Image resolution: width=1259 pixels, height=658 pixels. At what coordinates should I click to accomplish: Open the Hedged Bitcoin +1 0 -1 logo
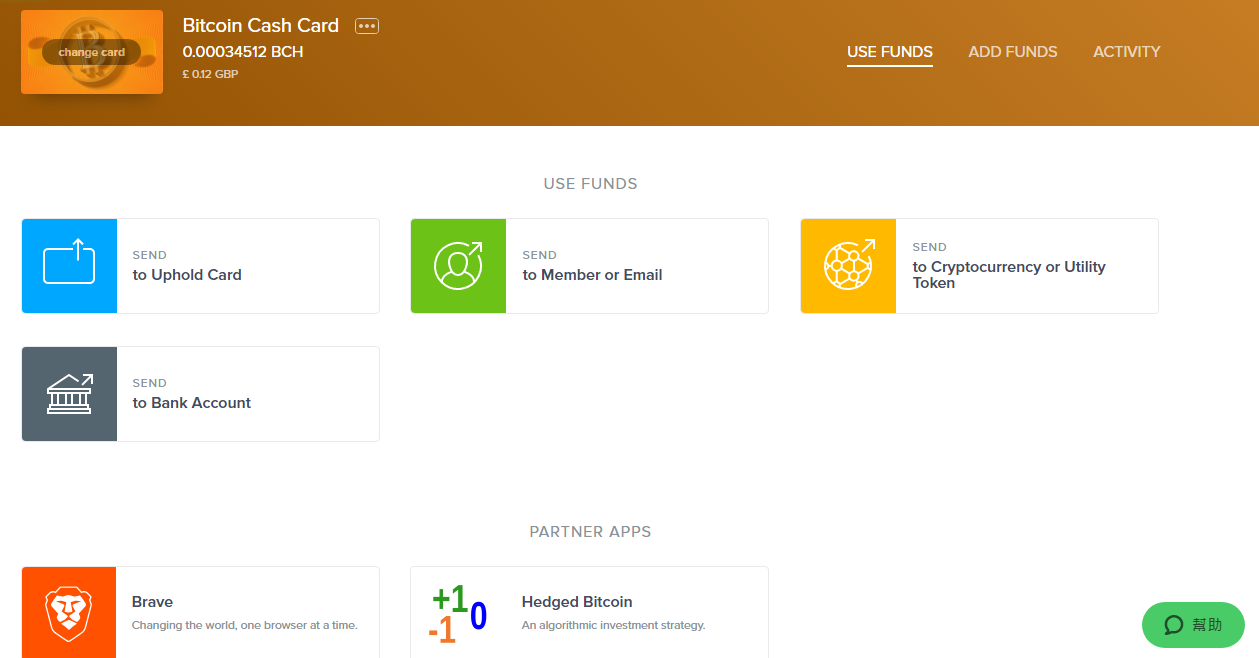(x=458, y=613)
